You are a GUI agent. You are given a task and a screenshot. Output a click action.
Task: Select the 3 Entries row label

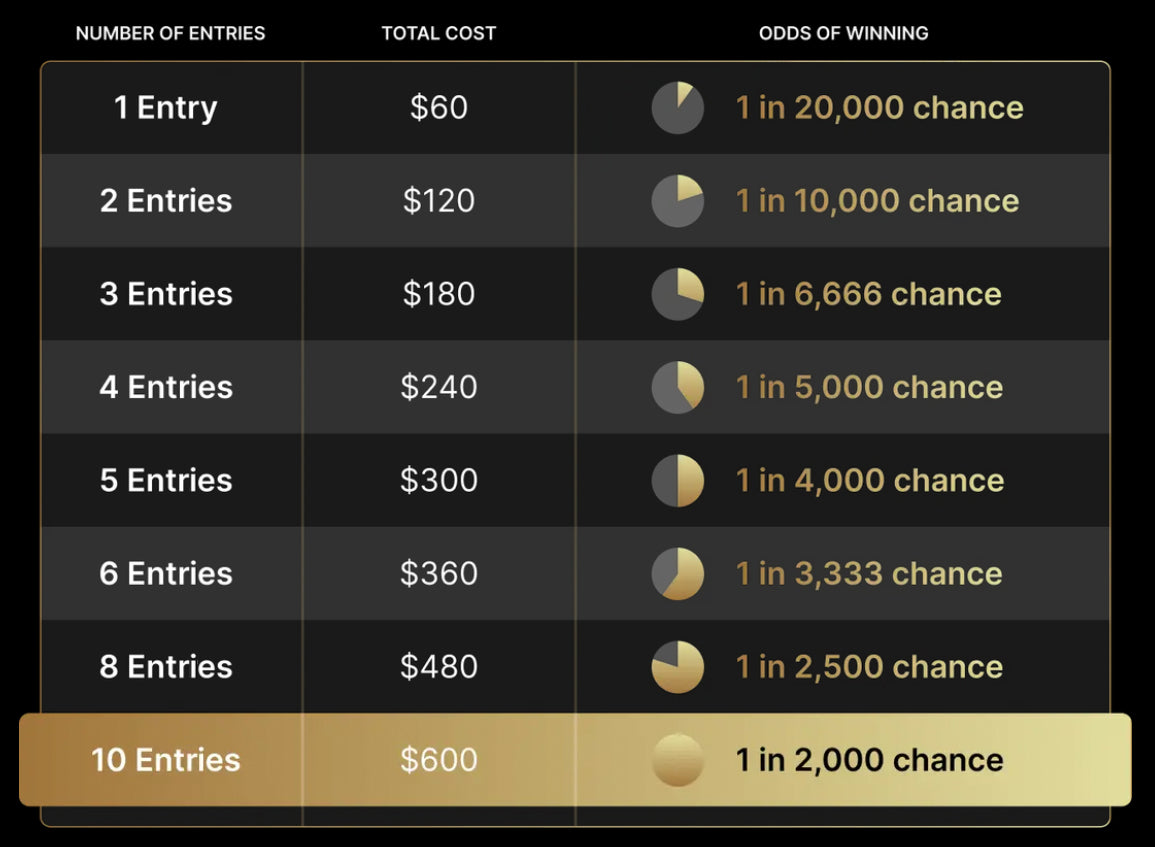point(166,294)
